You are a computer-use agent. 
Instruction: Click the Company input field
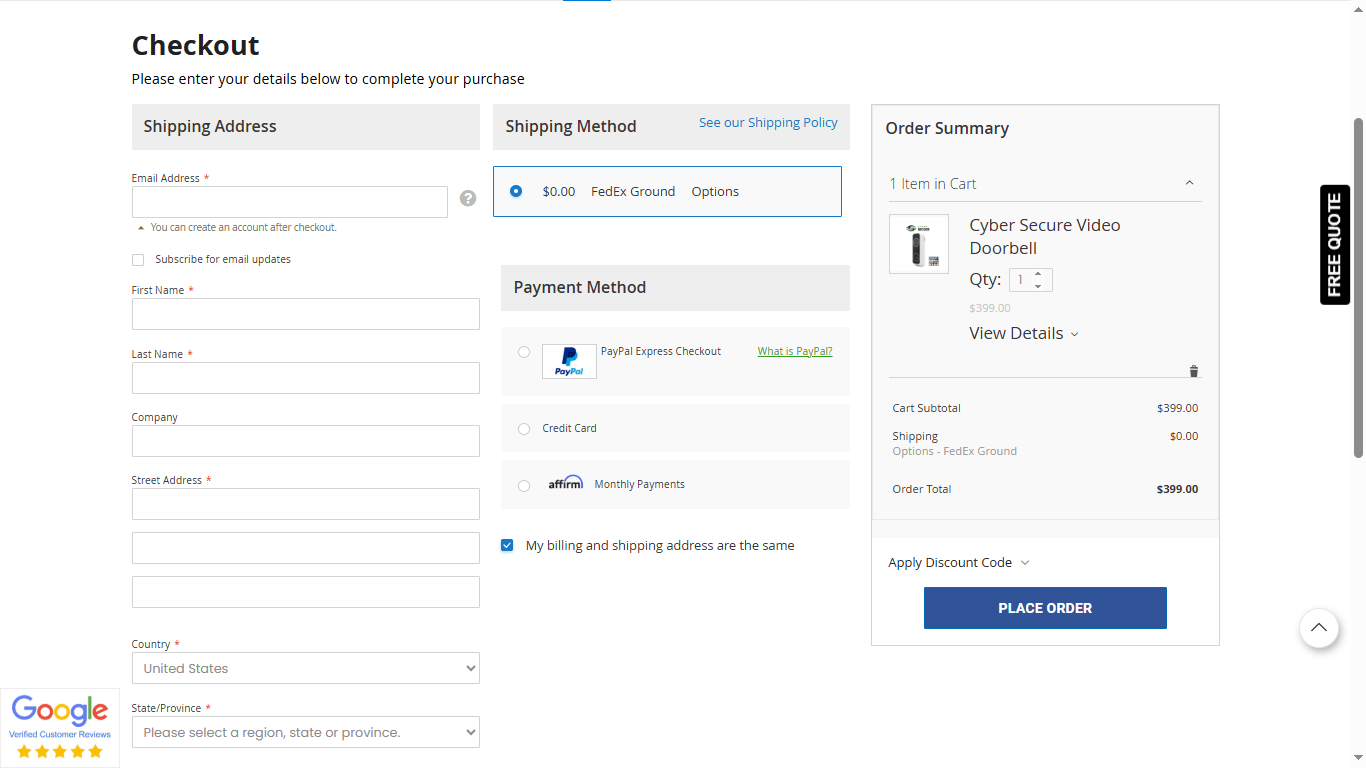[x=306, y=441]
